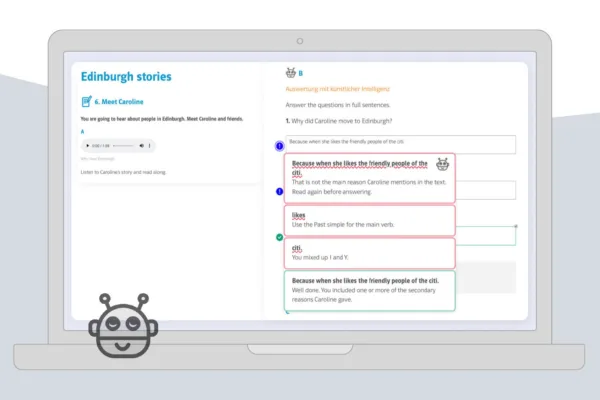Click the robot icon next to B
This screenshot has height=400, width=600.
[291, 73]
